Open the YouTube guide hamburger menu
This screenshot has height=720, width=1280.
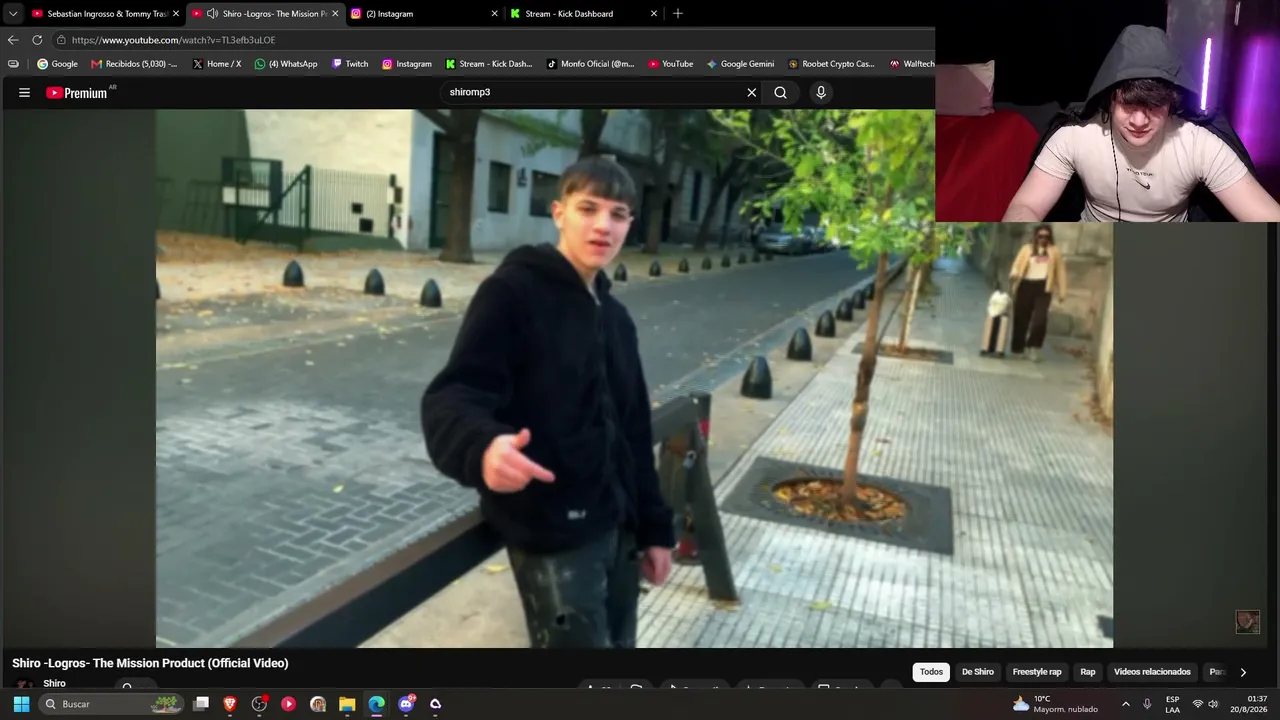click(x=24, y=93)
